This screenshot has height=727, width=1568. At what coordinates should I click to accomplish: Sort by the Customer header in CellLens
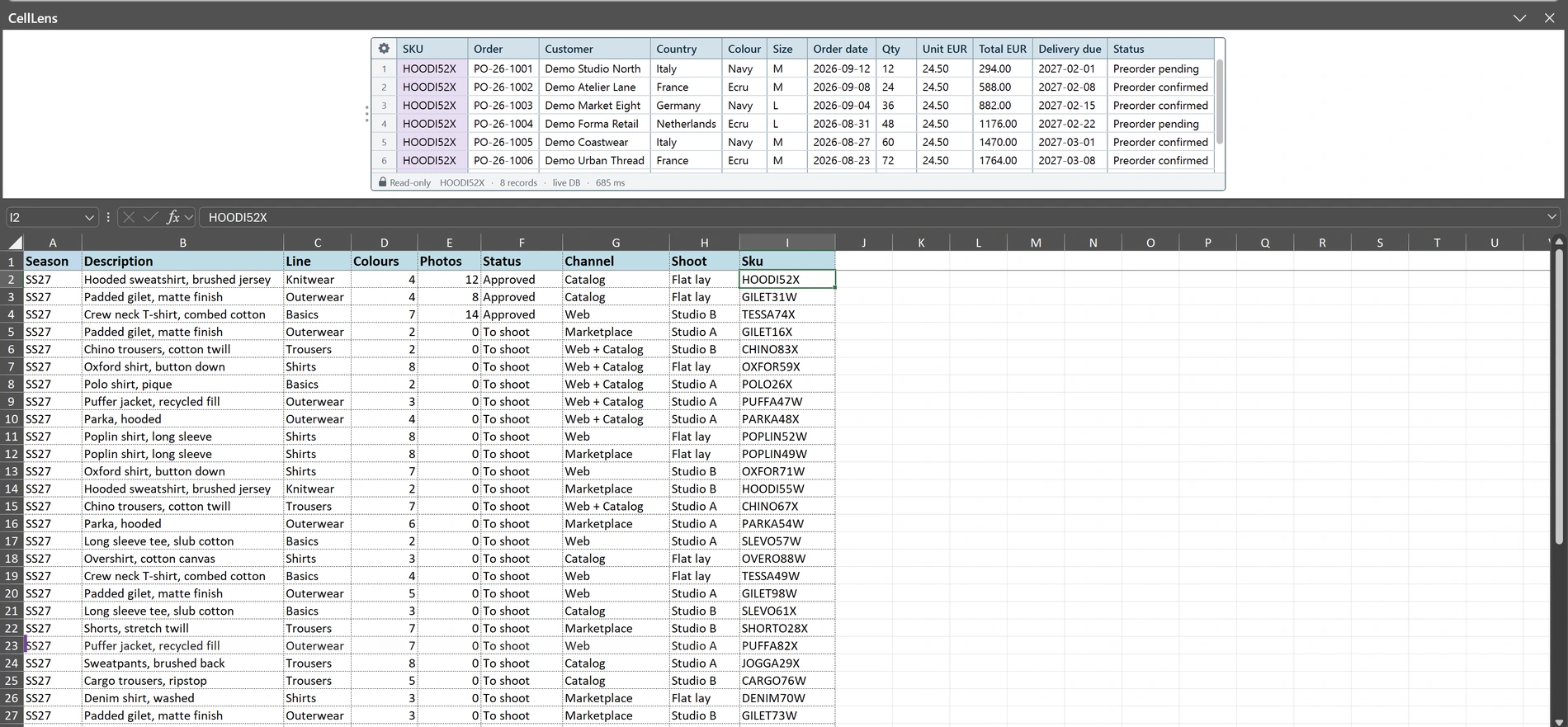click(x=594, y=49)
